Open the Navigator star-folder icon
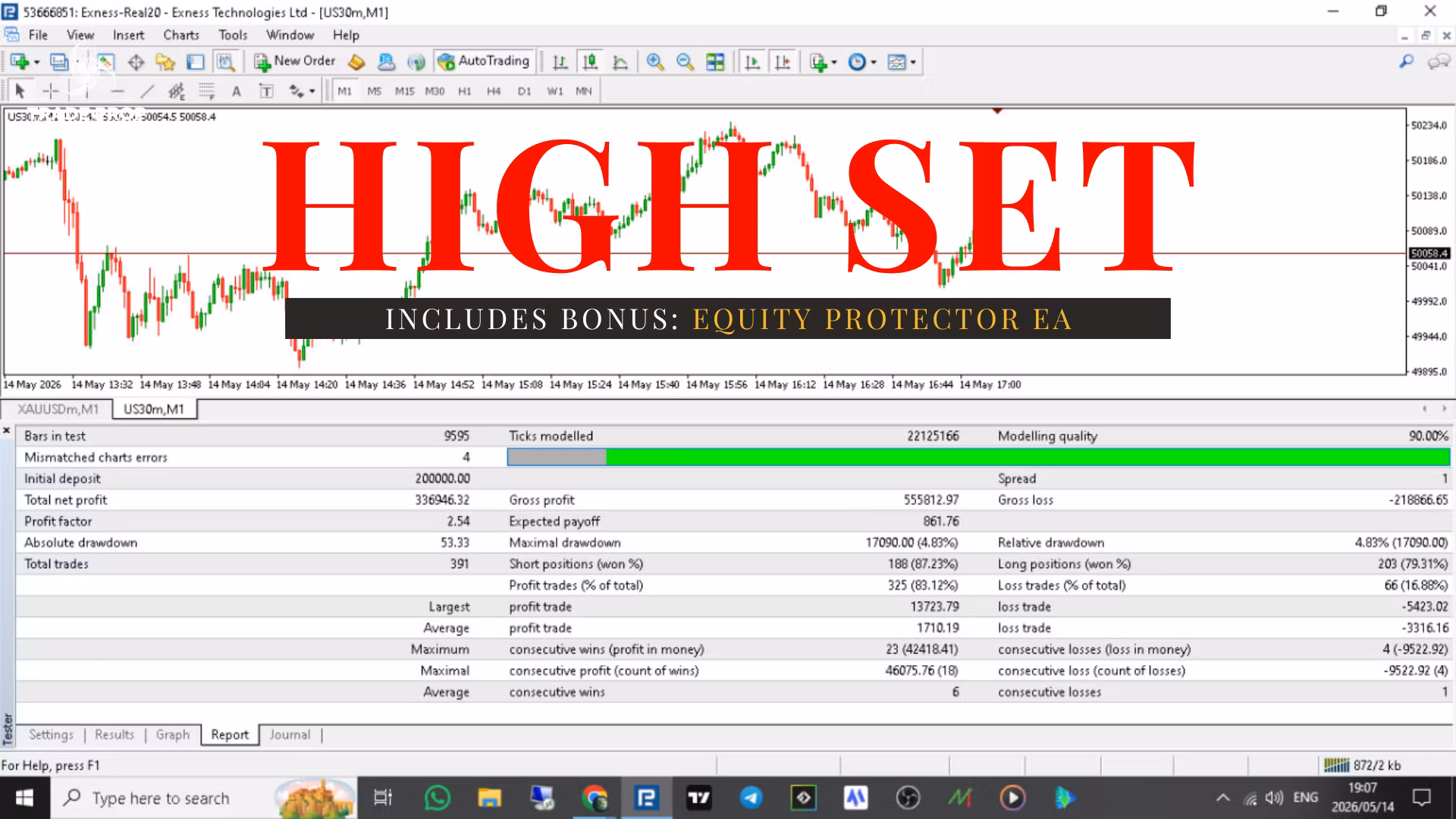 tap(165, 62)
